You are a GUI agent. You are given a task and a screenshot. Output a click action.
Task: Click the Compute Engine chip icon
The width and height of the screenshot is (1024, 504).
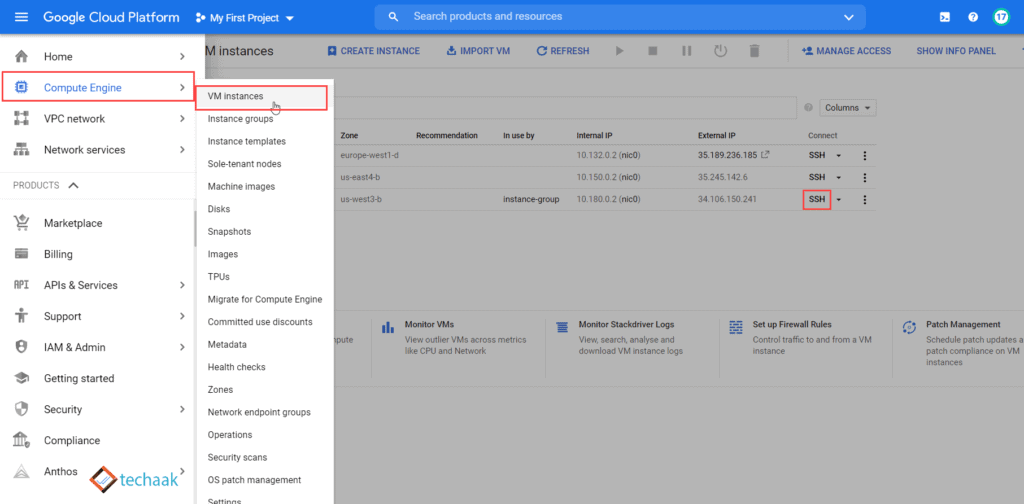pyautogui.click(x=22, y=87)
